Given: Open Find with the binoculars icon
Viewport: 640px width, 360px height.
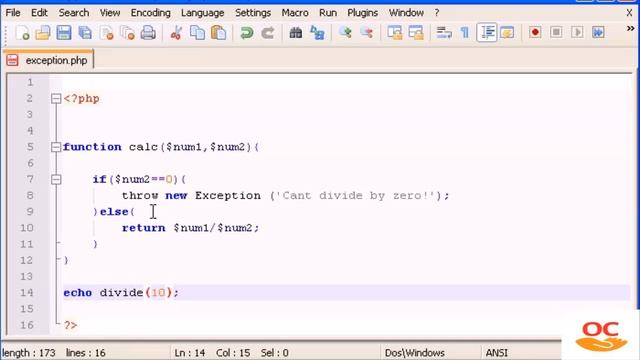Looking at the screenshot, I should (296, 33).
